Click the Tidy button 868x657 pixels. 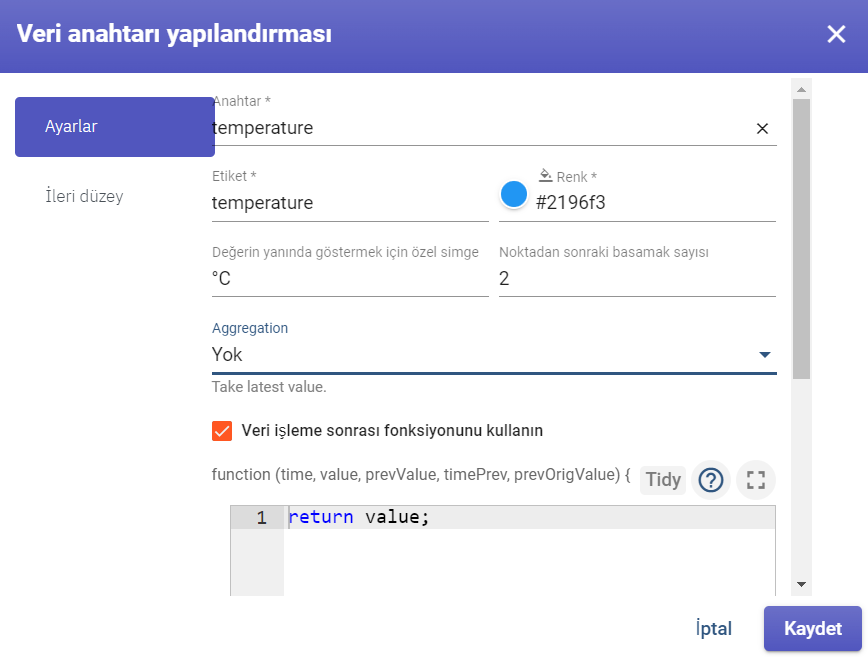[x=663, y=480]
